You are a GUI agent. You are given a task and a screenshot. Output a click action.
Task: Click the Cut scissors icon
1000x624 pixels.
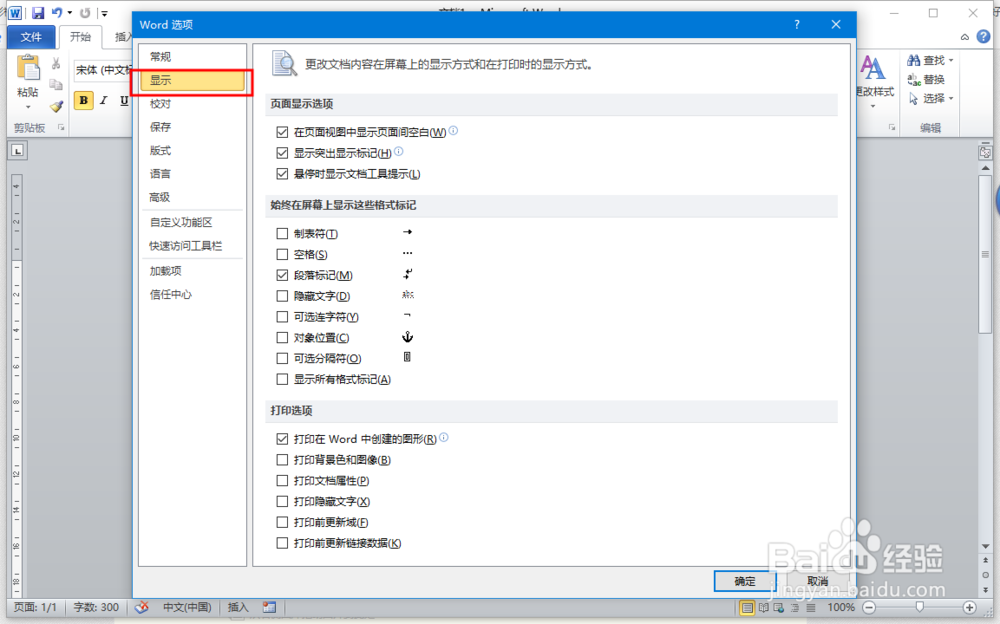coord(56,63)
